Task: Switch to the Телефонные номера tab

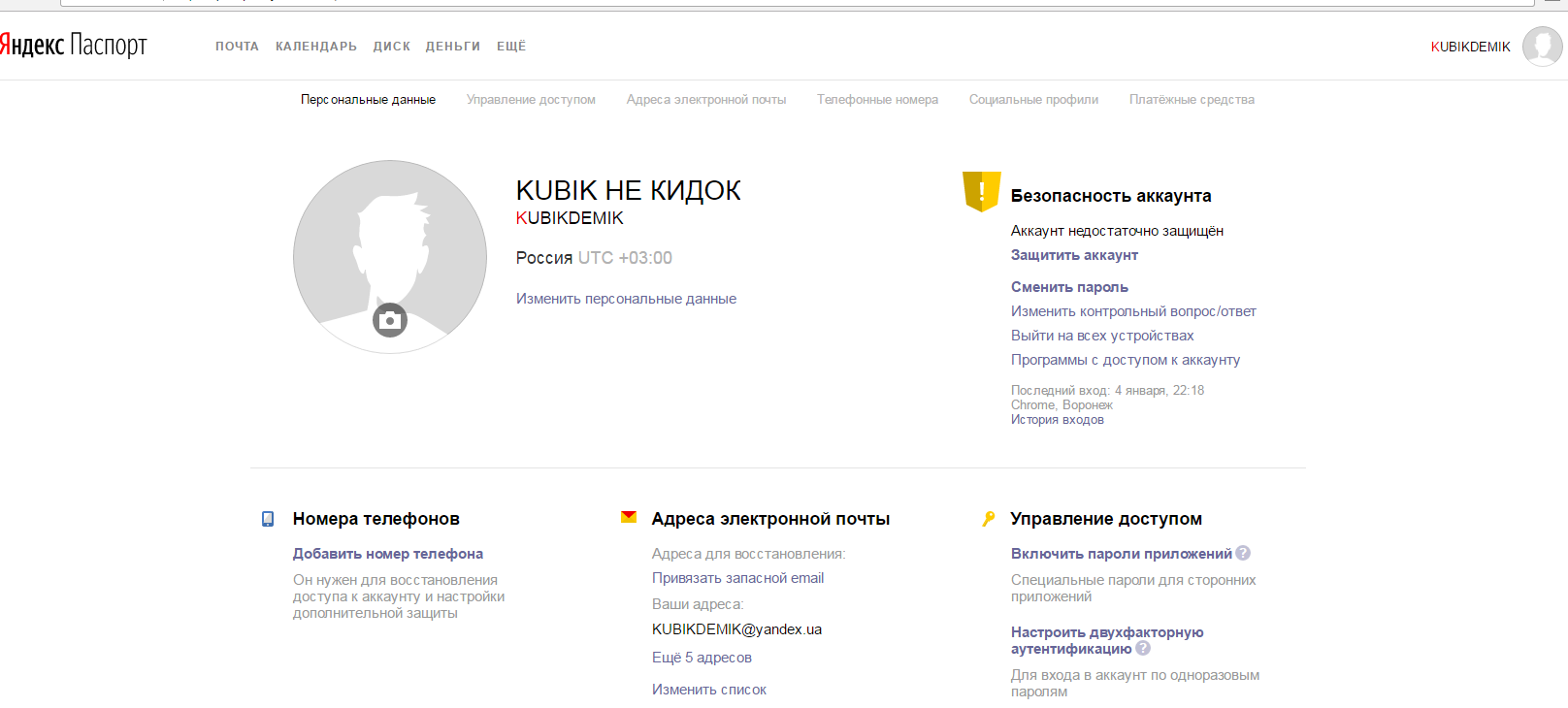Action: (x=878, y=100)
